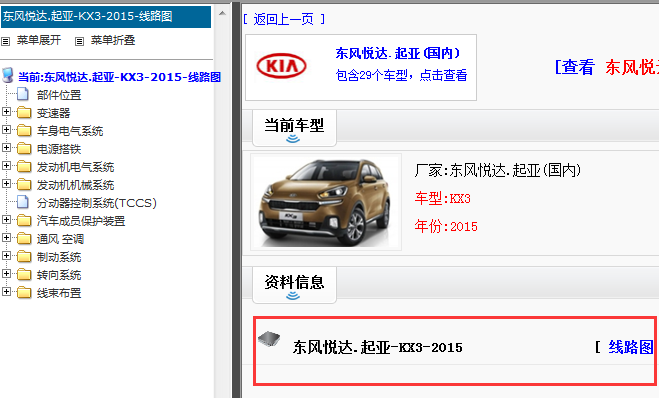Screen dimensions: 659x398
Task: Select the 通风.空调 tree label
Action: pyautogui.click(x=60, y=239)
